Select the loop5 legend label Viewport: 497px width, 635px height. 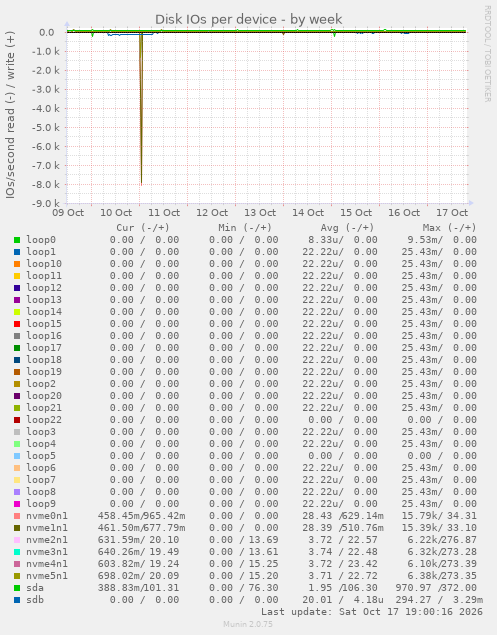tap(41, 456)
